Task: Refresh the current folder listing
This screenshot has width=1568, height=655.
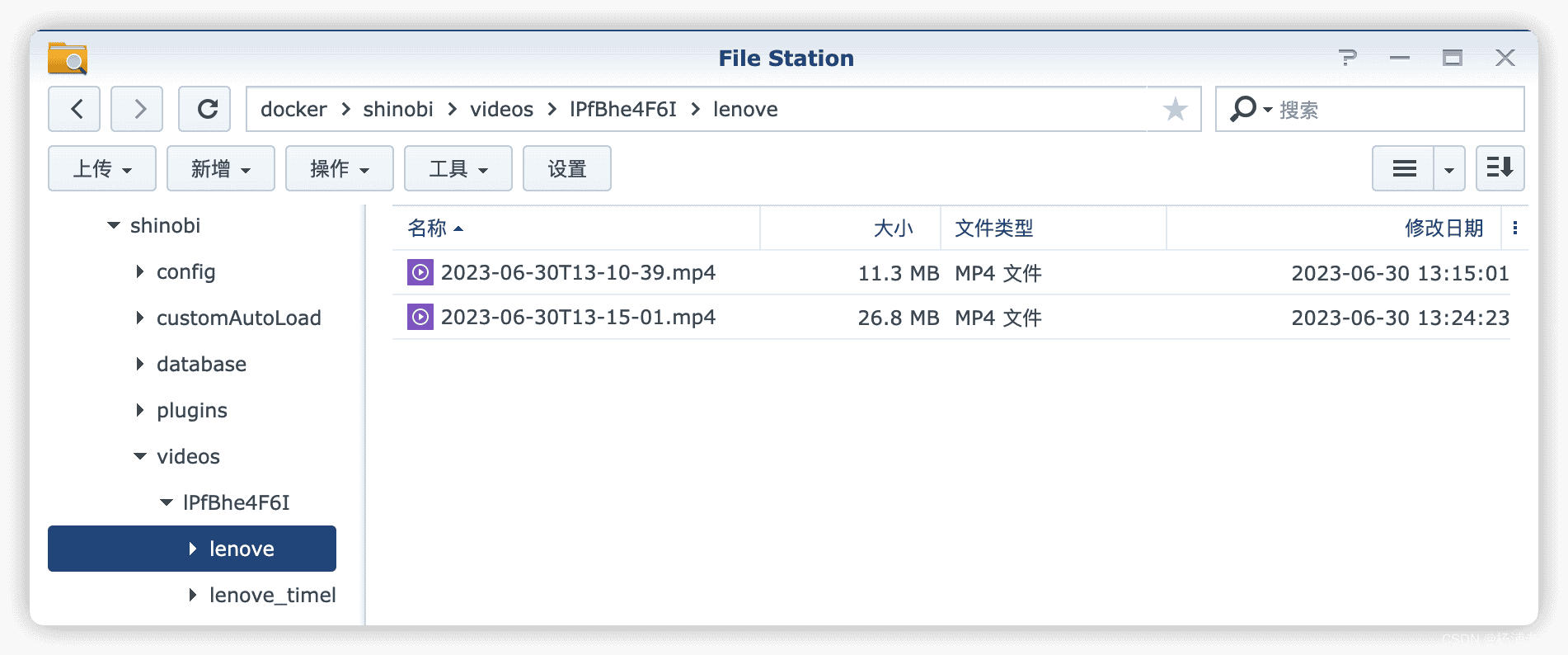Action: [x=205, y=109]
